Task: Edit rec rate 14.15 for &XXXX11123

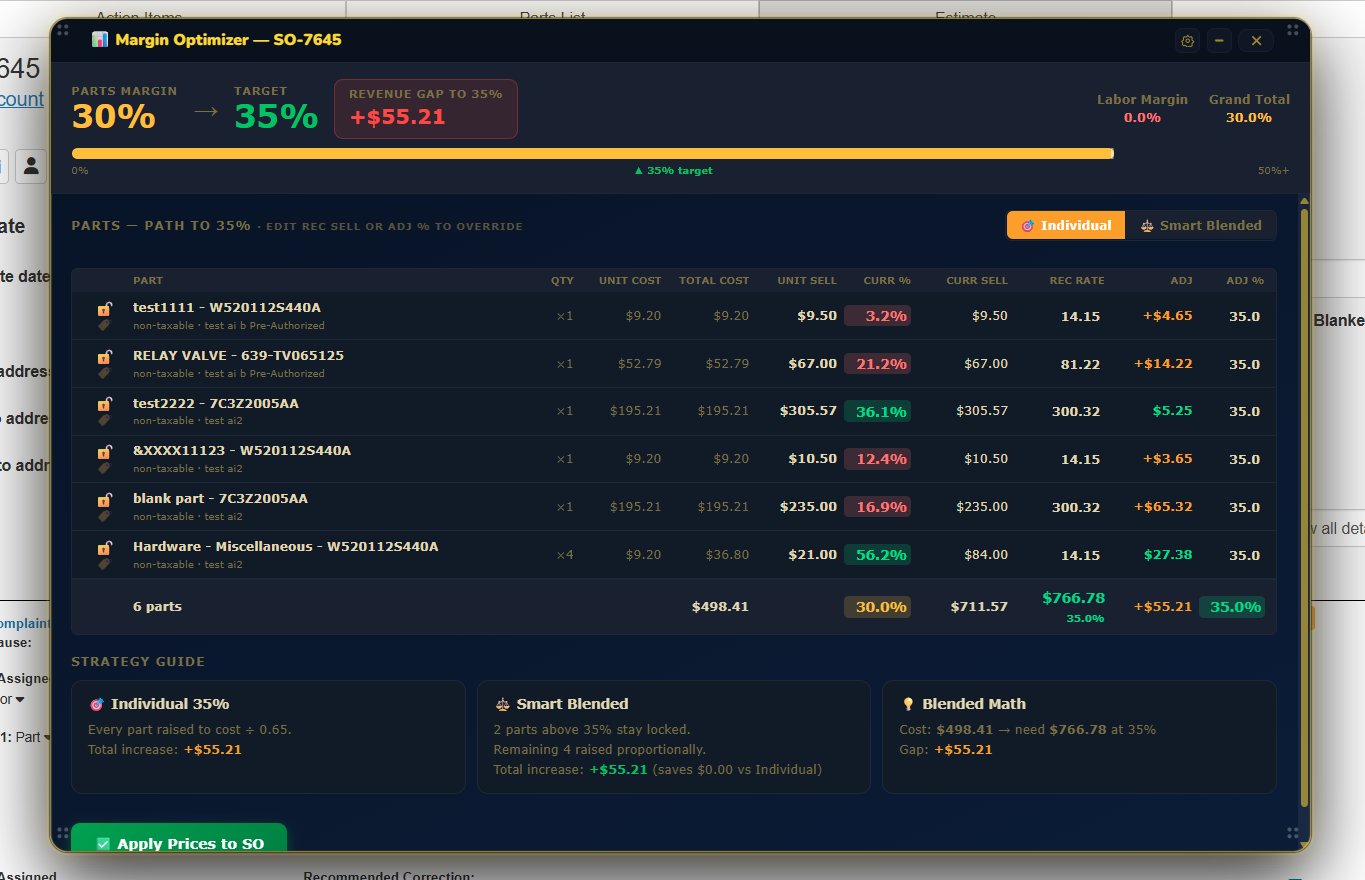Action: [x=1081, y=459]
